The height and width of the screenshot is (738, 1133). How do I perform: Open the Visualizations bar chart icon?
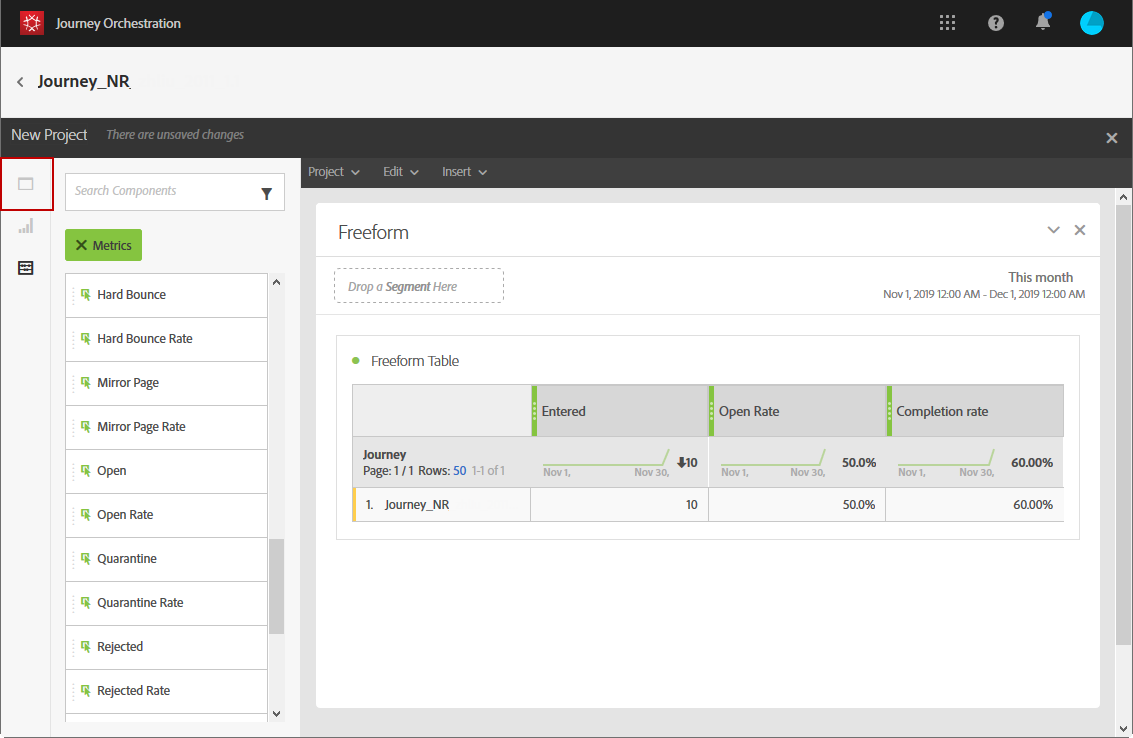[x=26, y=226]
